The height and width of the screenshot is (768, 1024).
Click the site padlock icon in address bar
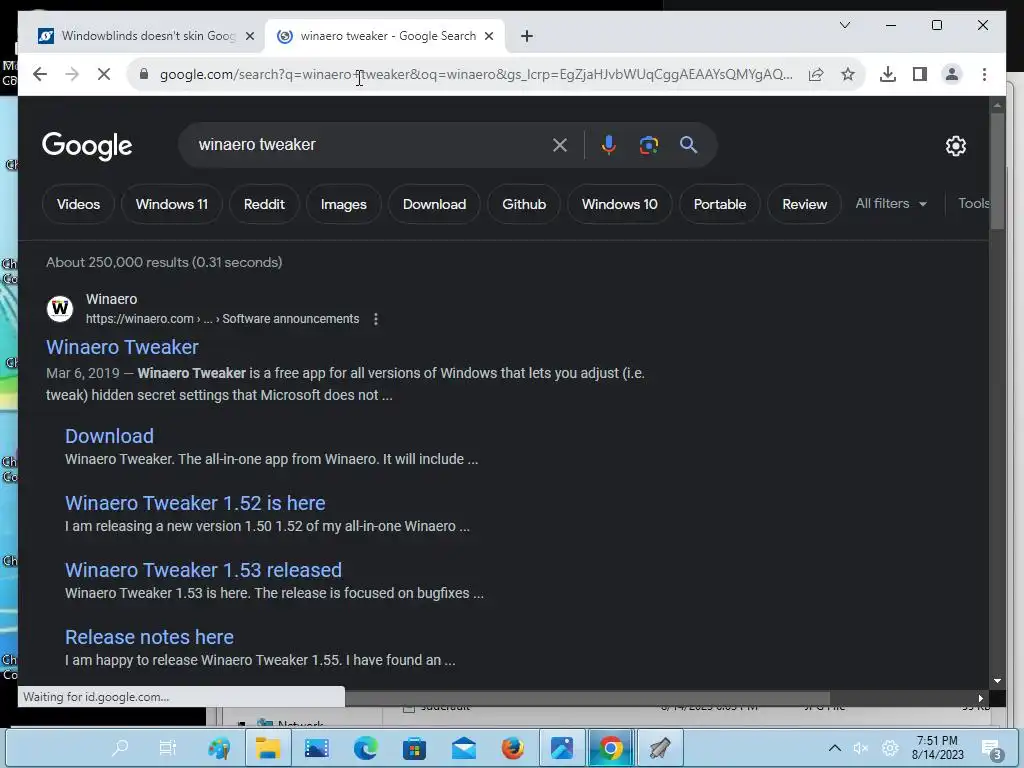coord(144,74)
